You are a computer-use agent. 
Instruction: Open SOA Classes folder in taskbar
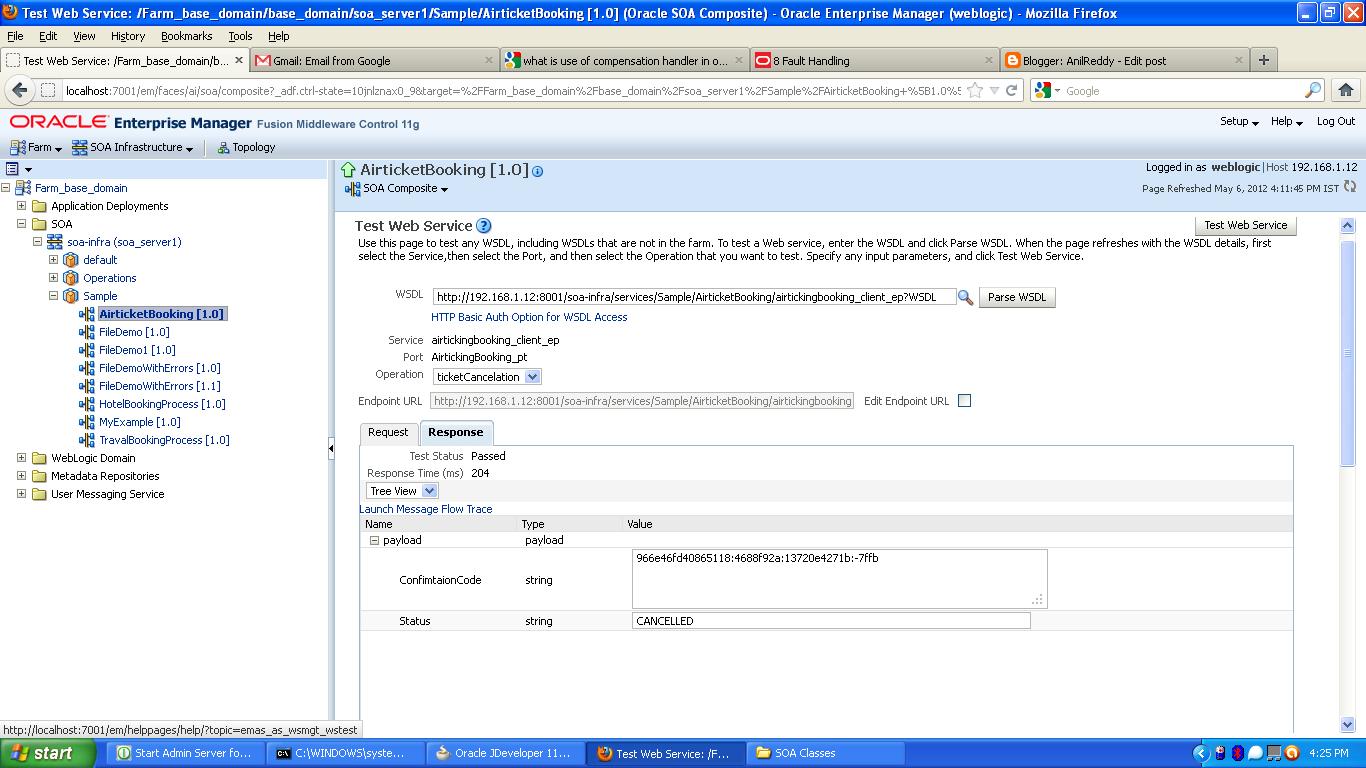pyautogui.click(x=825, y=753)
